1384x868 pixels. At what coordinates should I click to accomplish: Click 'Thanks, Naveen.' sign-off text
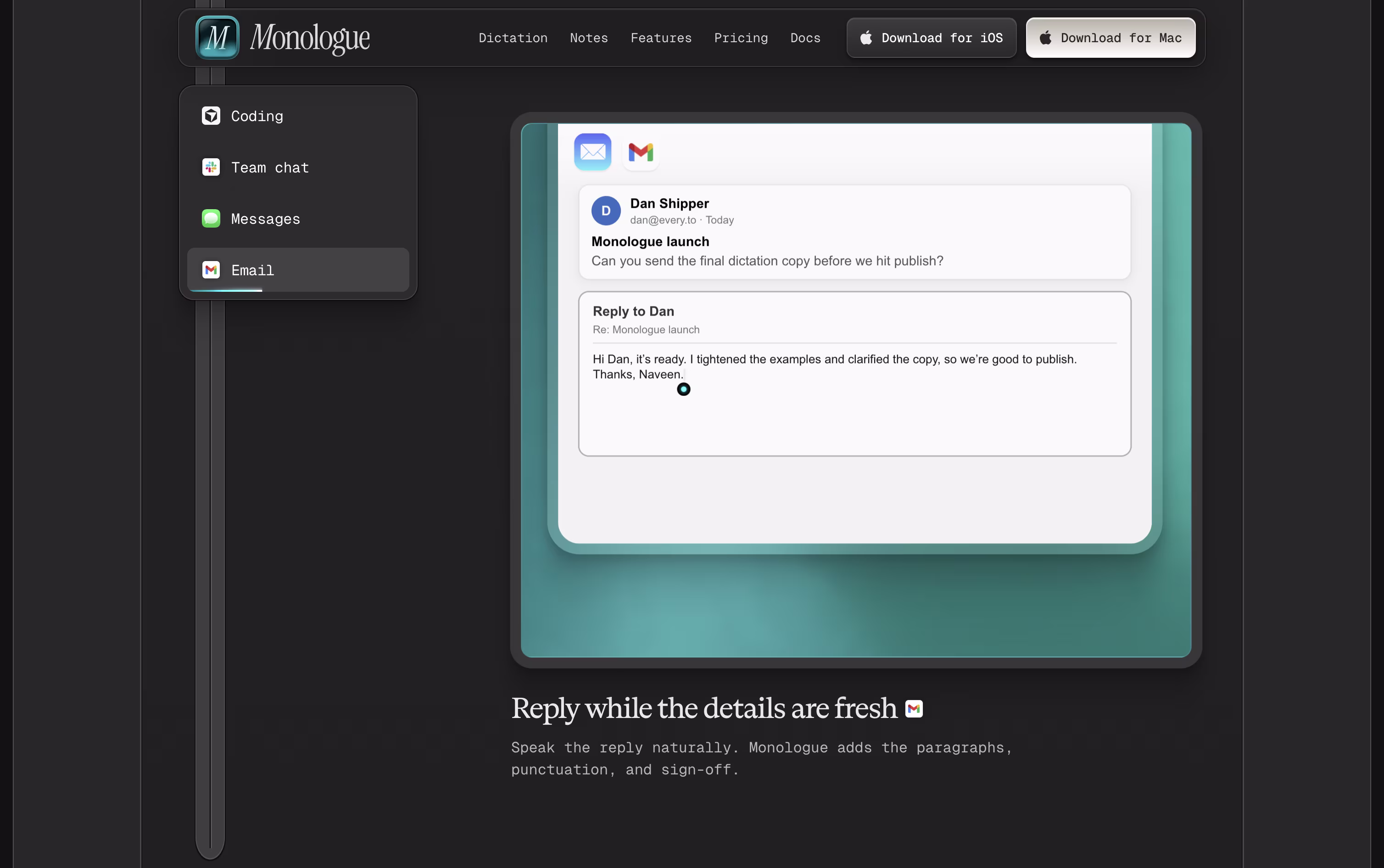(638, 374)
